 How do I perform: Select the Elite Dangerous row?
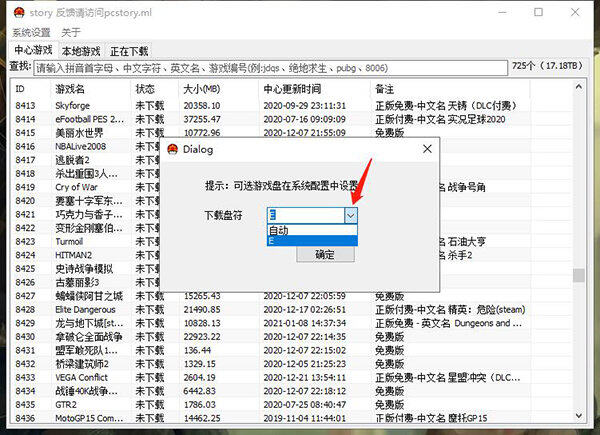[291, 310]
